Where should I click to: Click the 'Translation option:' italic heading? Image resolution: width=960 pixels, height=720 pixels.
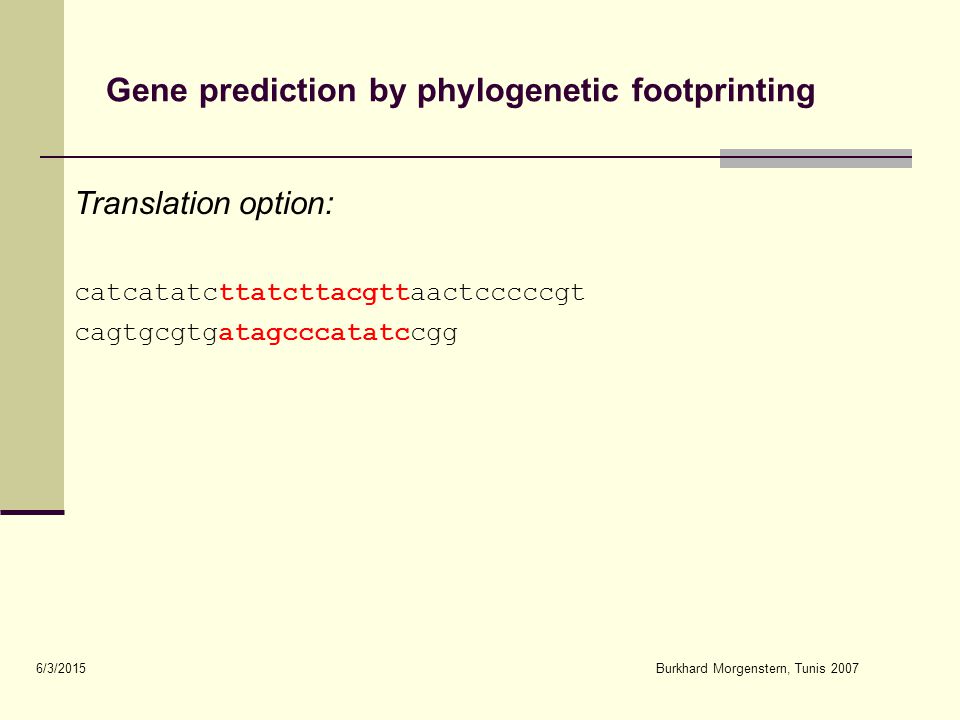point(204,204)
